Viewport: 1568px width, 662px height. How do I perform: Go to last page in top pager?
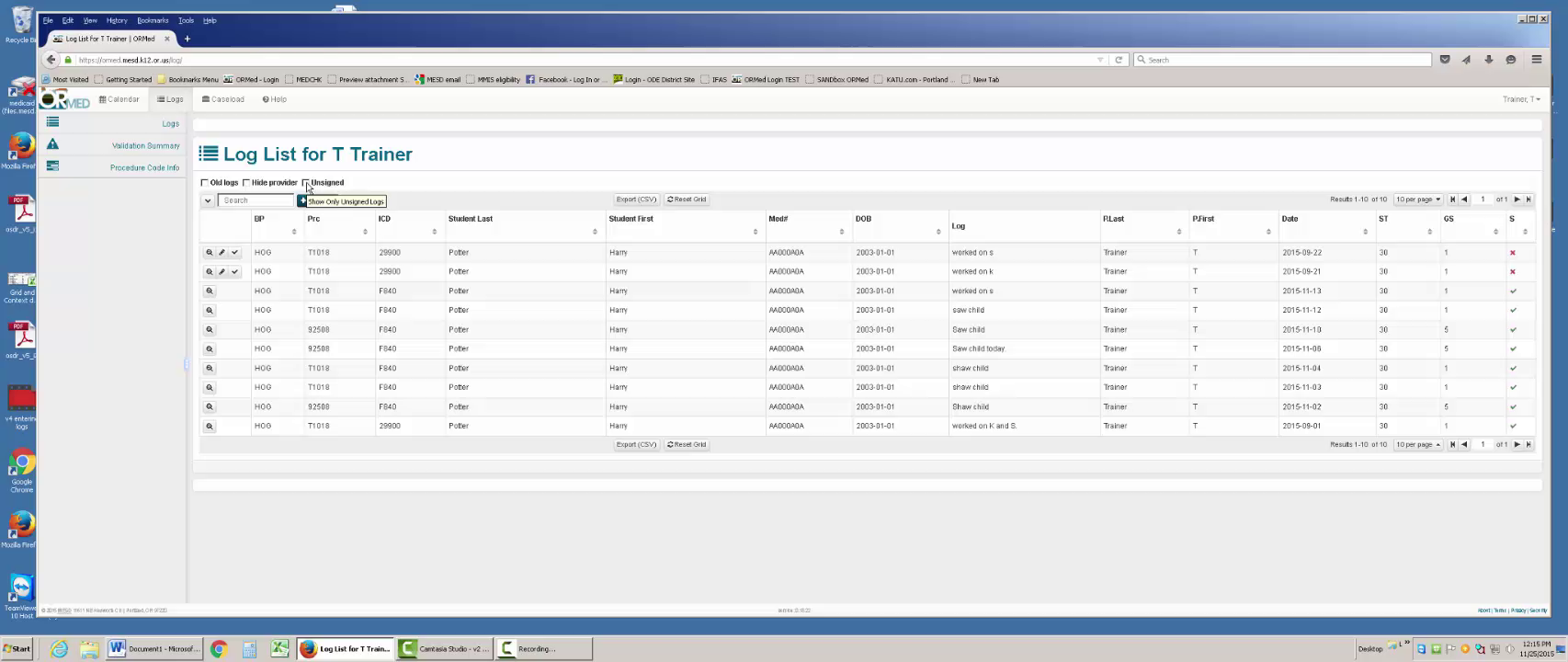tap(1528, 200)
